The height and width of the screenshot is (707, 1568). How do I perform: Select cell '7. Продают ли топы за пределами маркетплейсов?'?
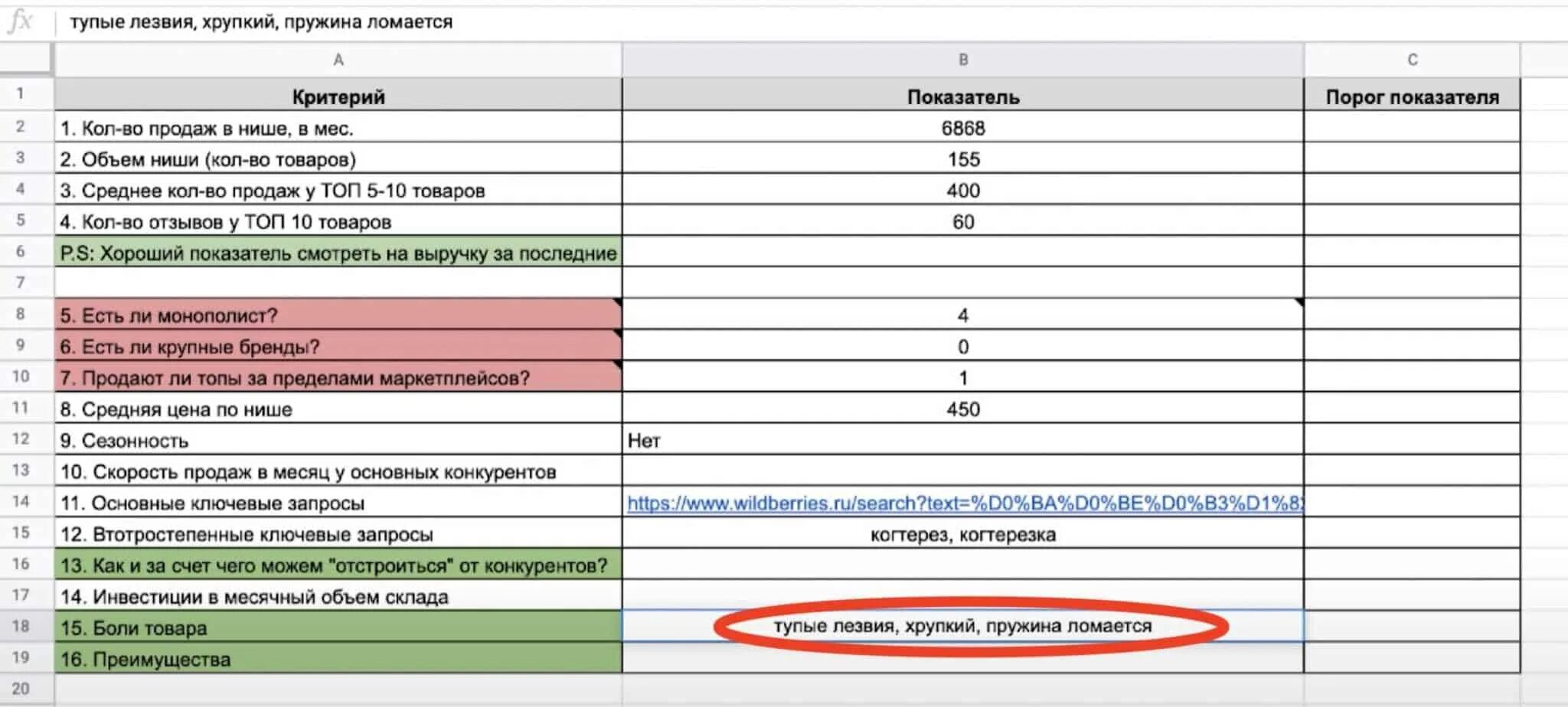pos(338,377)
